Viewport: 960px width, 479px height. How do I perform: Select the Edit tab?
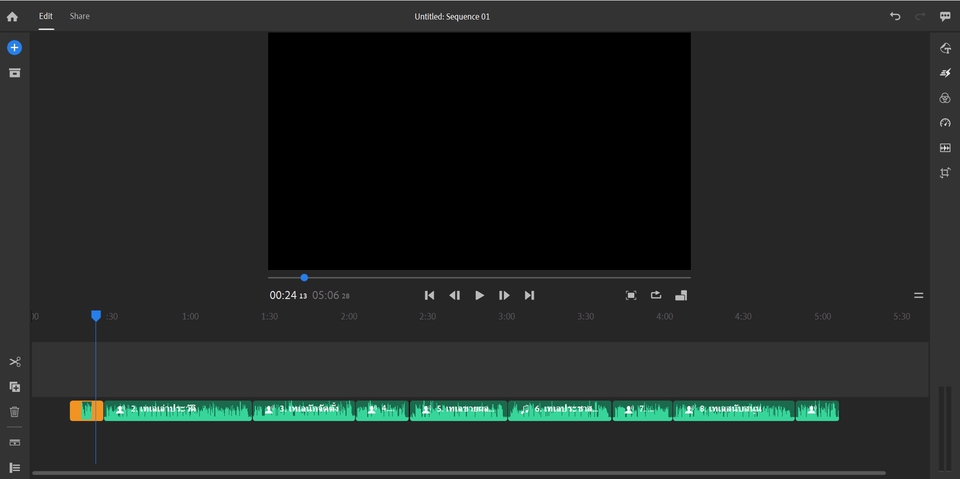click(46, 17)
